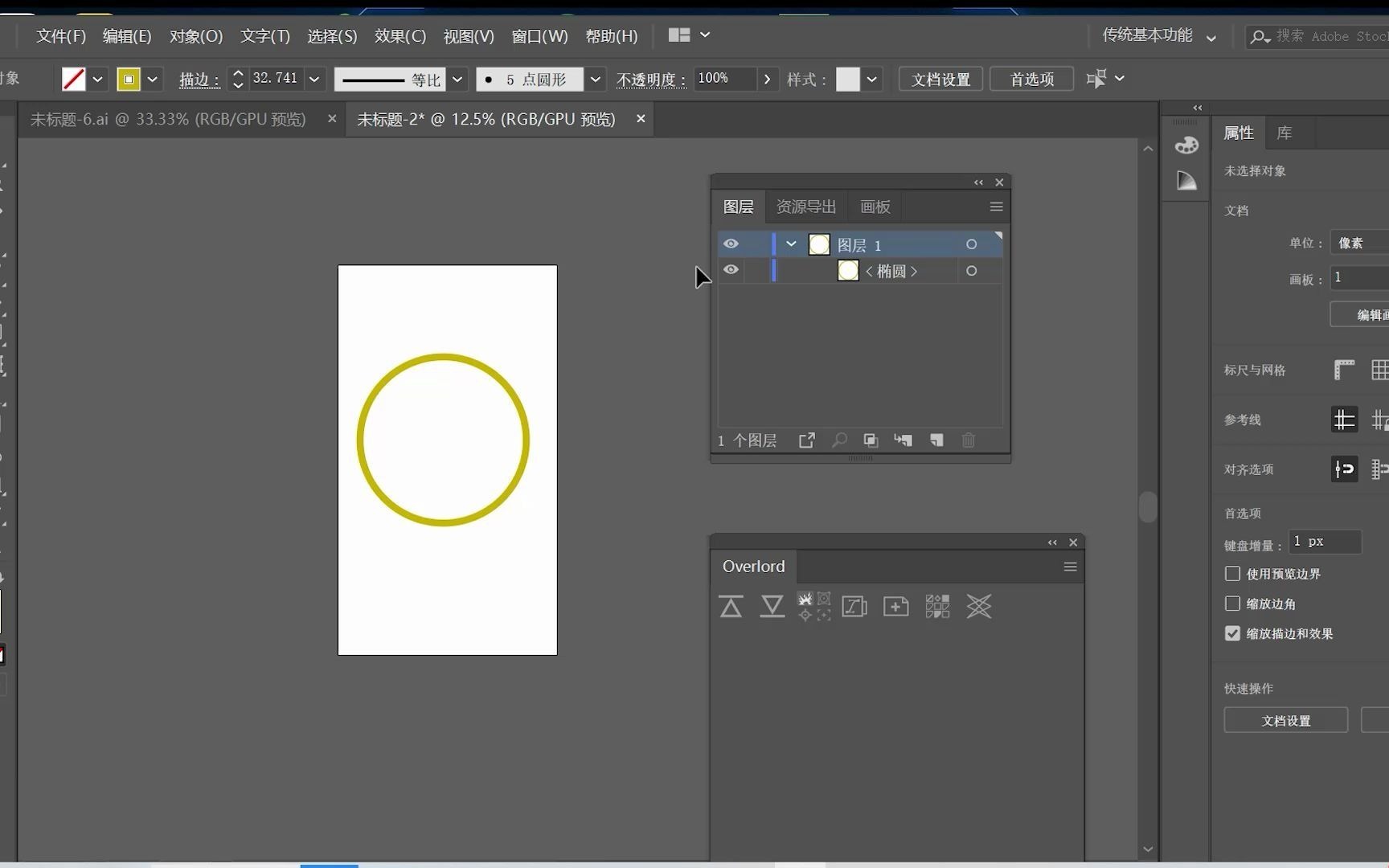Click the Overlord new comp icon
Image resolution: width=1389 pixels, height=868 pixels.
pos(895,607)
